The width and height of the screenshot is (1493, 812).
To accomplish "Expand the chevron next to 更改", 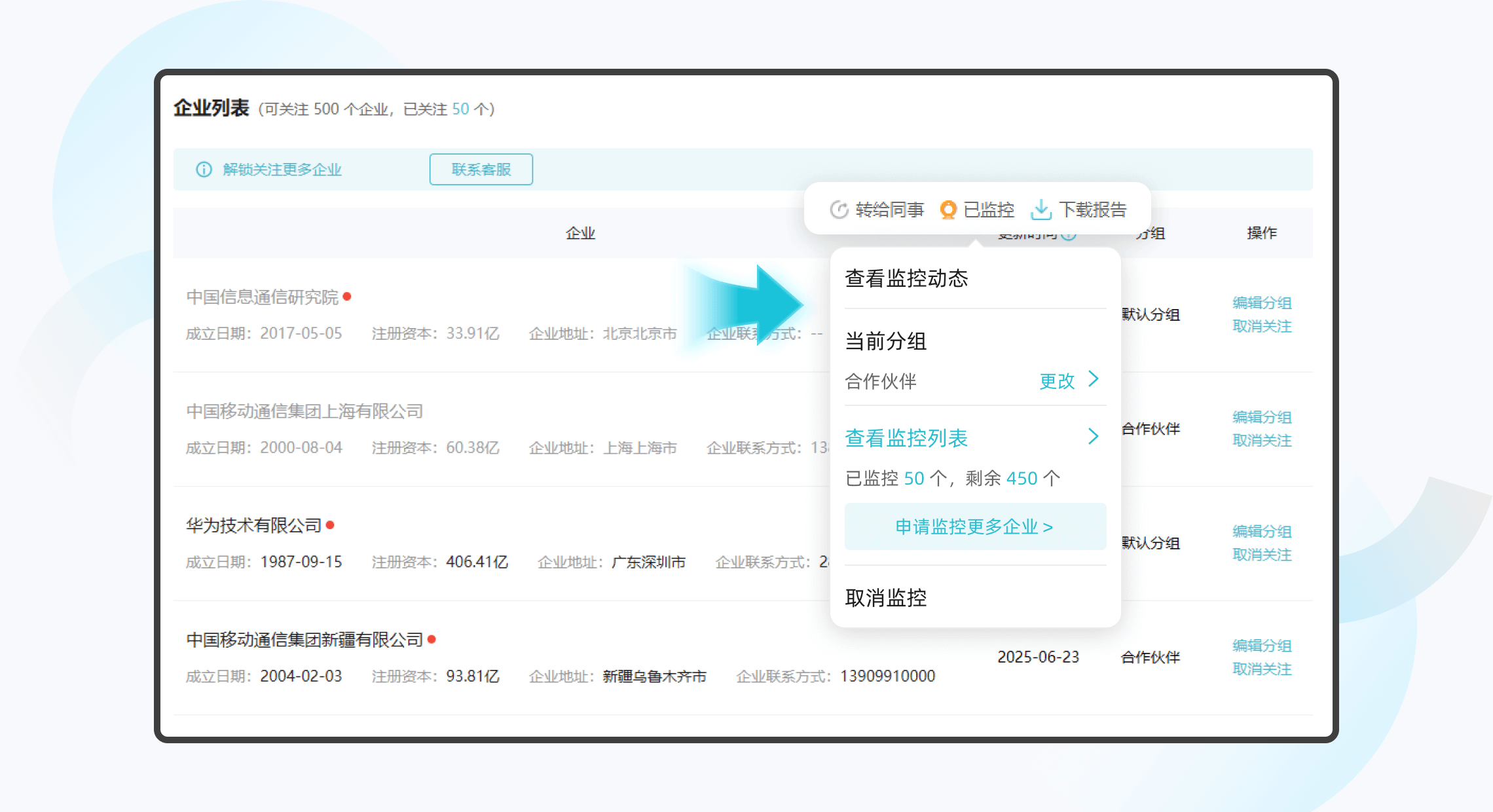I will 1094,379.
